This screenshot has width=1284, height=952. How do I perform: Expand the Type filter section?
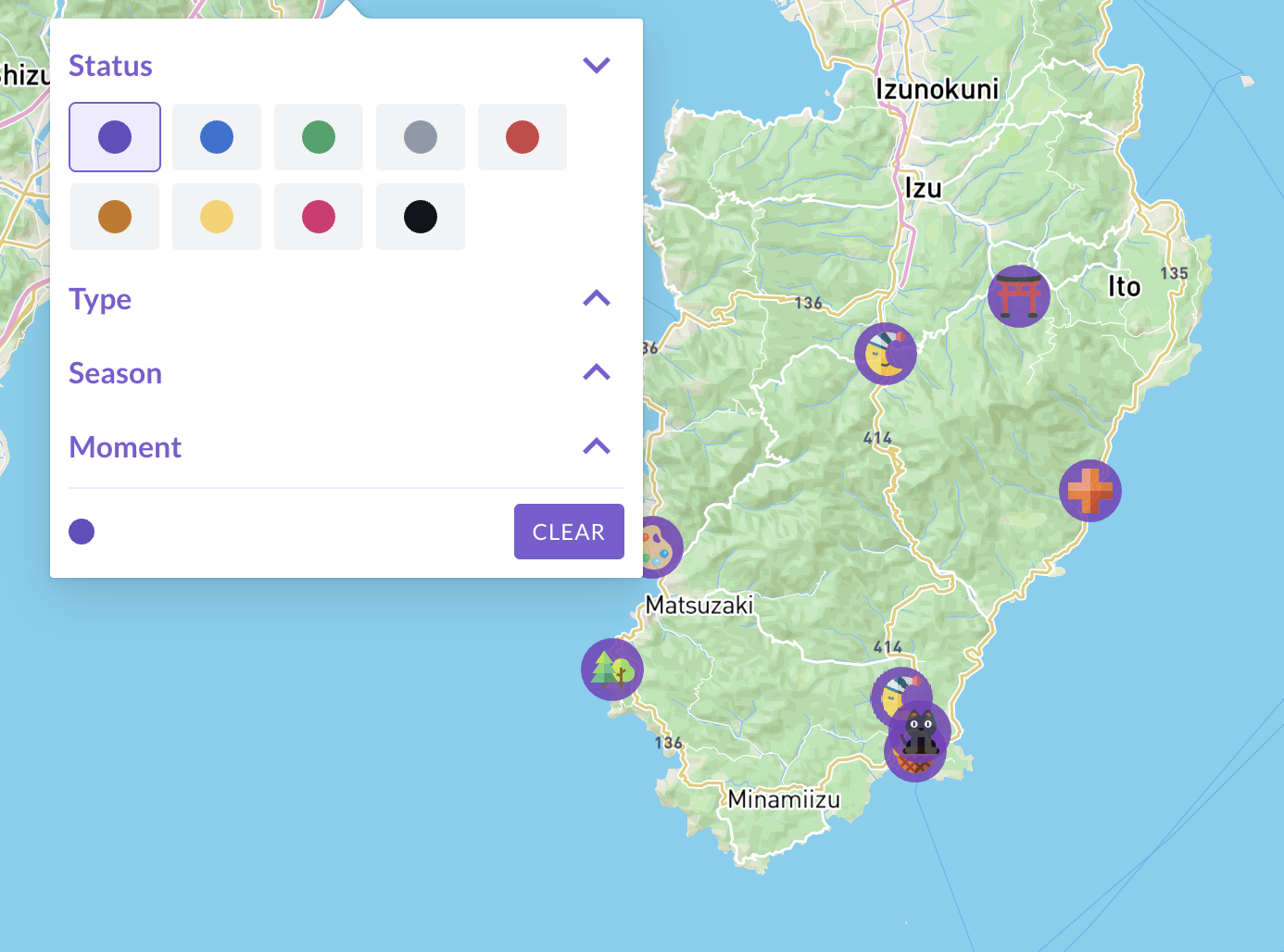point(597,298)
